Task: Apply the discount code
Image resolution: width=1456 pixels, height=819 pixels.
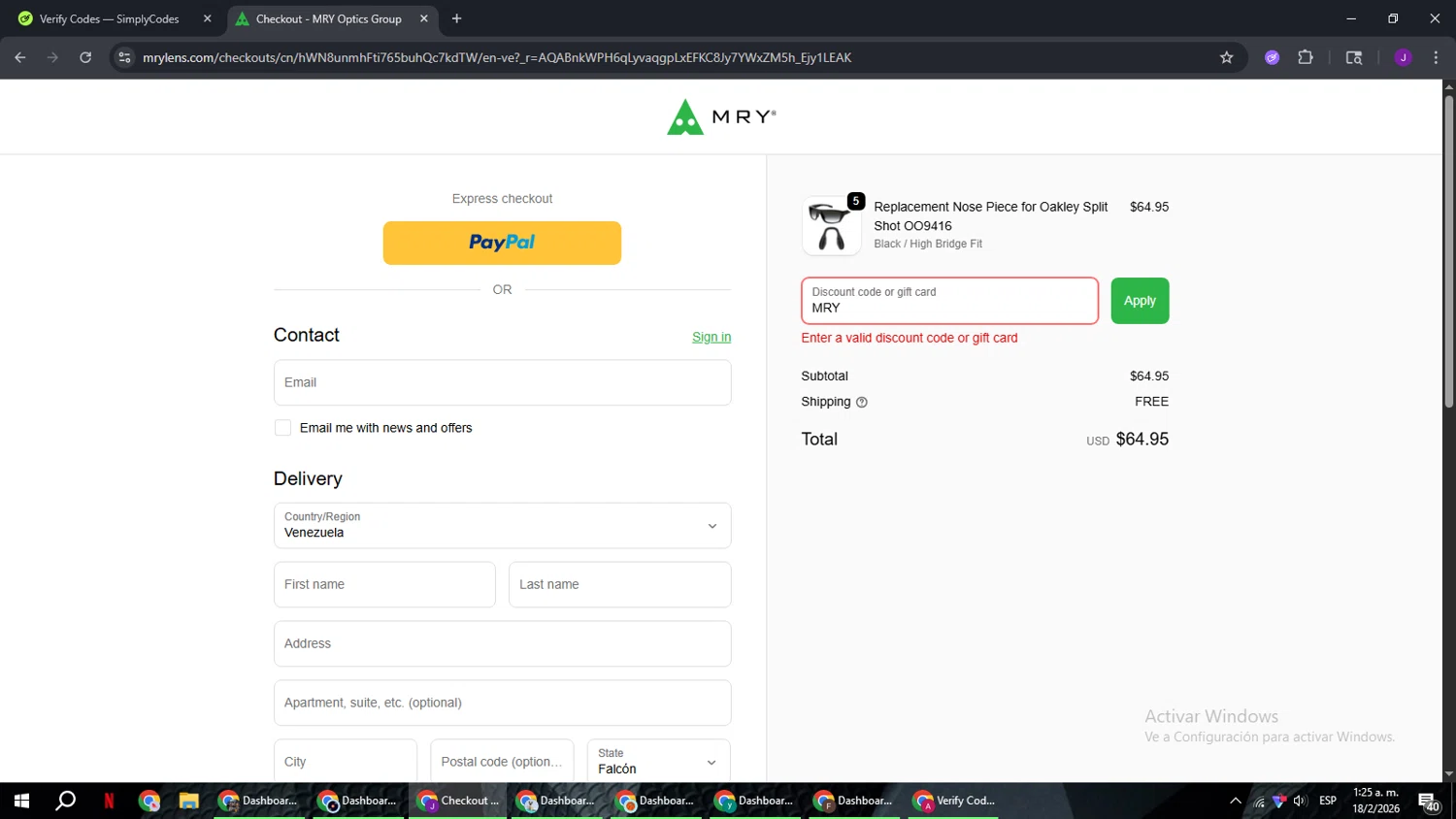Action: tap(1140, 301)
